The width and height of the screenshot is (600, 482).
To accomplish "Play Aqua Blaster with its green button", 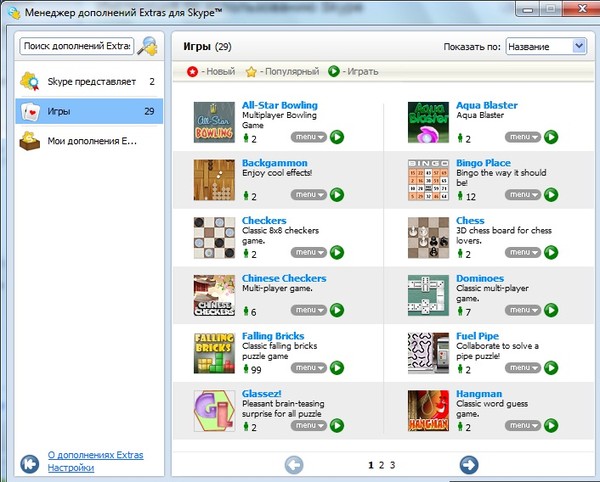I will 551,137.
